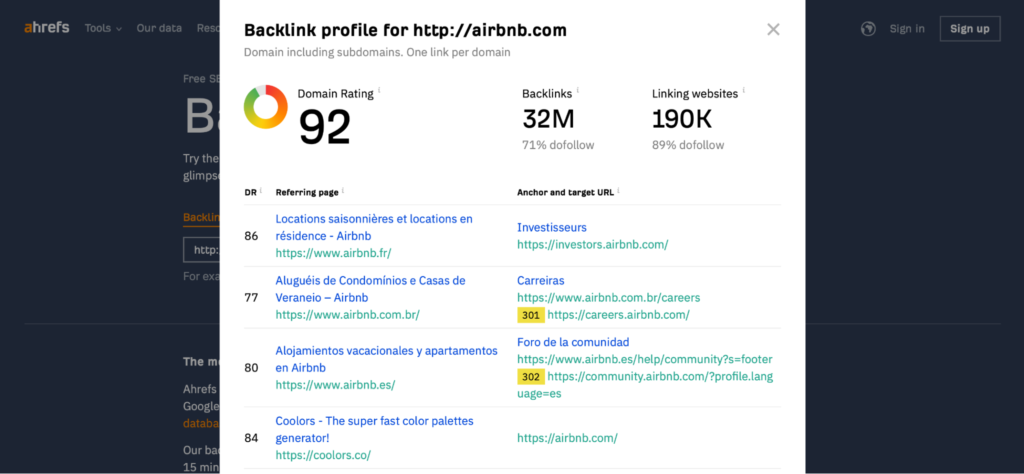Click the Investisseurs anchor link
The height and width of the screenshot is (474, 1024).
pos(552,227)
